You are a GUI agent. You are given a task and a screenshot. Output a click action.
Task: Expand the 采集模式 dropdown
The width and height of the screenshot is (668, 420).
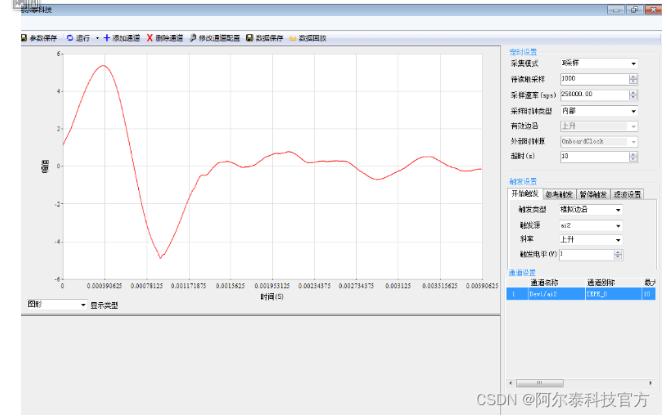click(599, 63)
